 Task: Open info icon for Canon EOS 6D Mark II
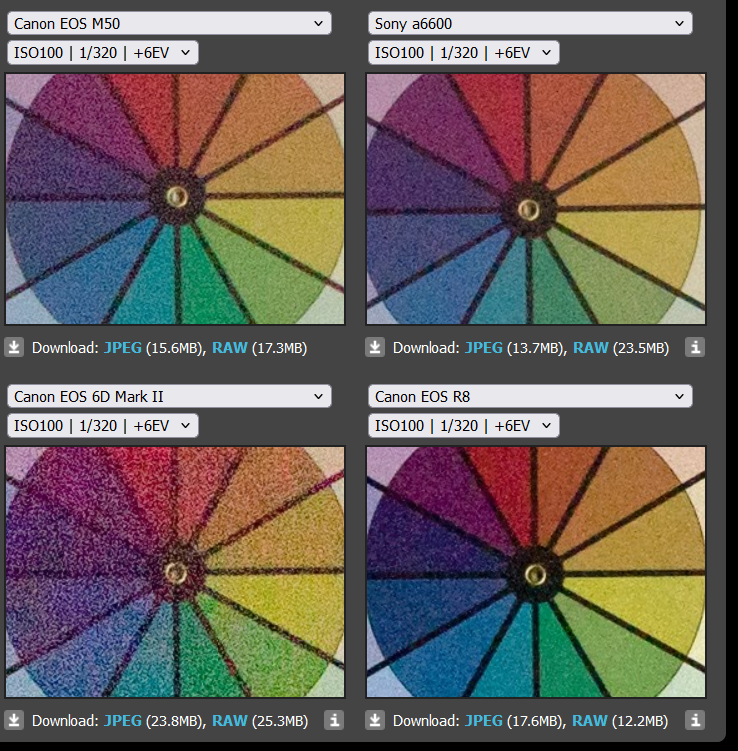(x=334, y=720)
